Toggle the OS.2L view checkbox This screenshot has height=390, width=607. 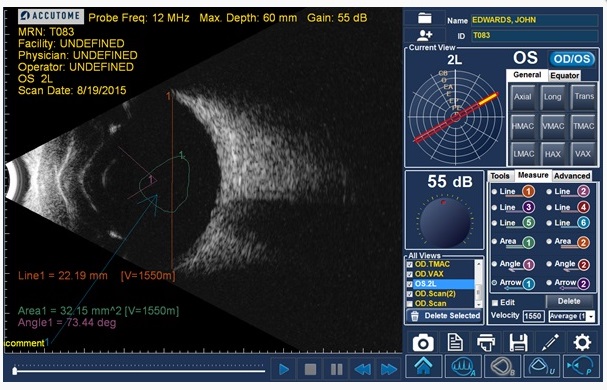coord(410,284)
